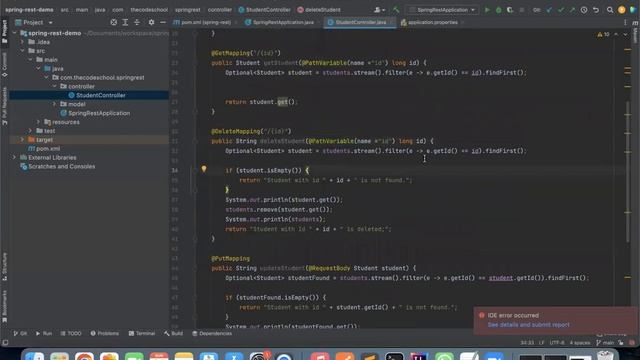Image resolution: width=640 pixels, height=360 pixels.
Task: Open Search Everywhere magnifier icon
Action: [610, 10]
